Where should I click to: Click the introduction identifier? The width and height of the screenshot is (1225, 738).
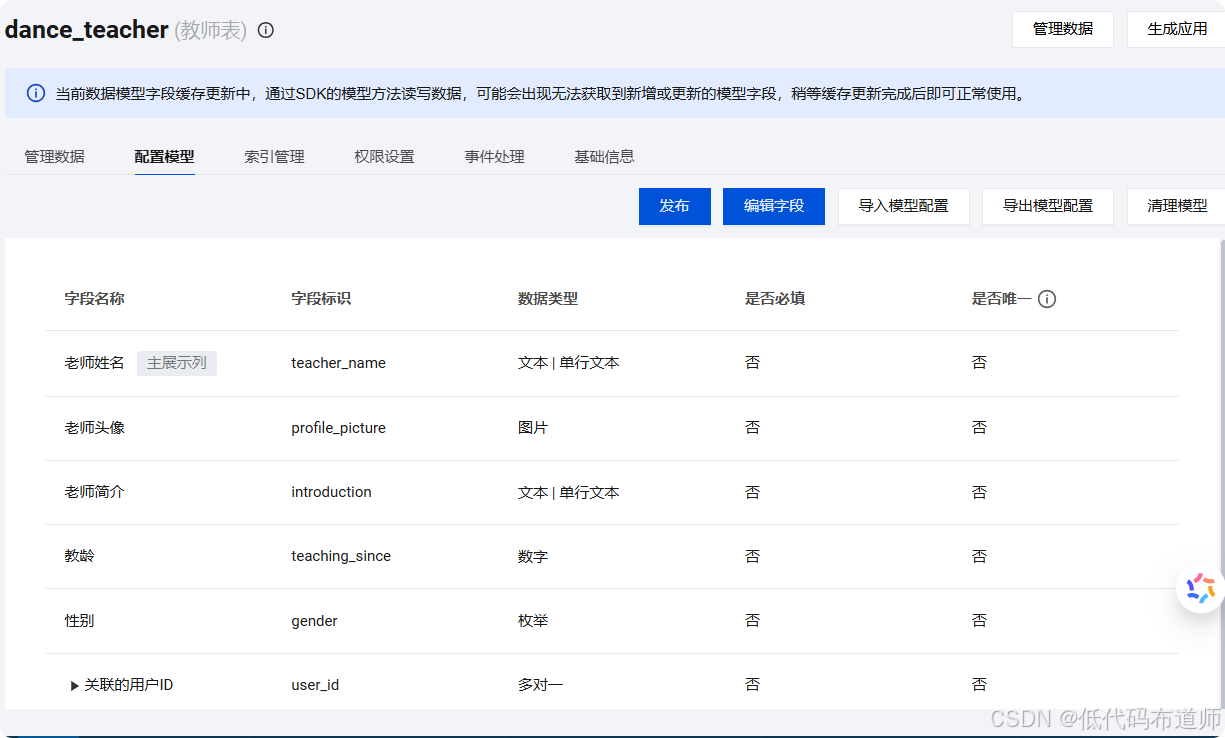click(331, 492)
